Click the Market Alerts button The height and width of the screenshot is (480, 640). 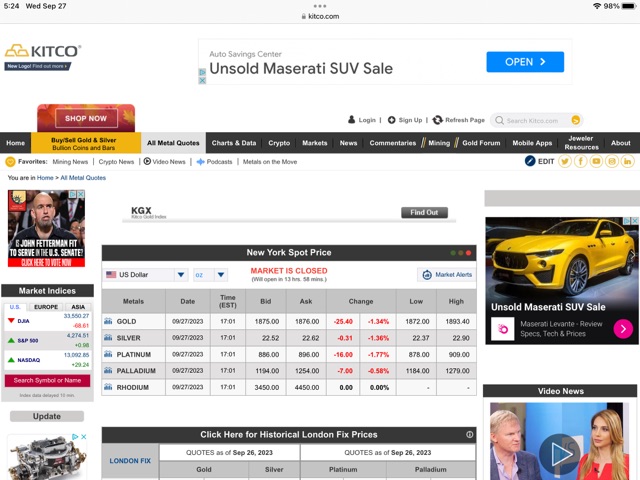446,275
